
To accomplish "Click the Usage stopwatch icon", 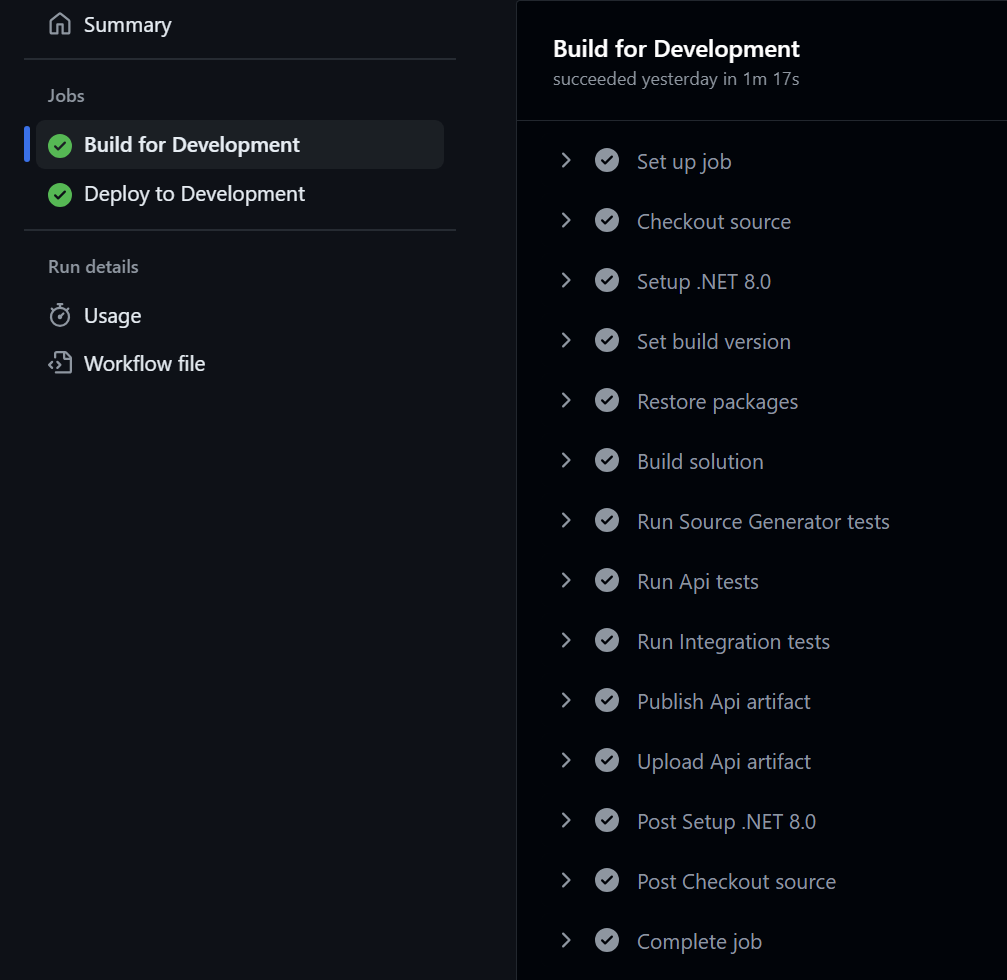I will [x=60, y=315].
